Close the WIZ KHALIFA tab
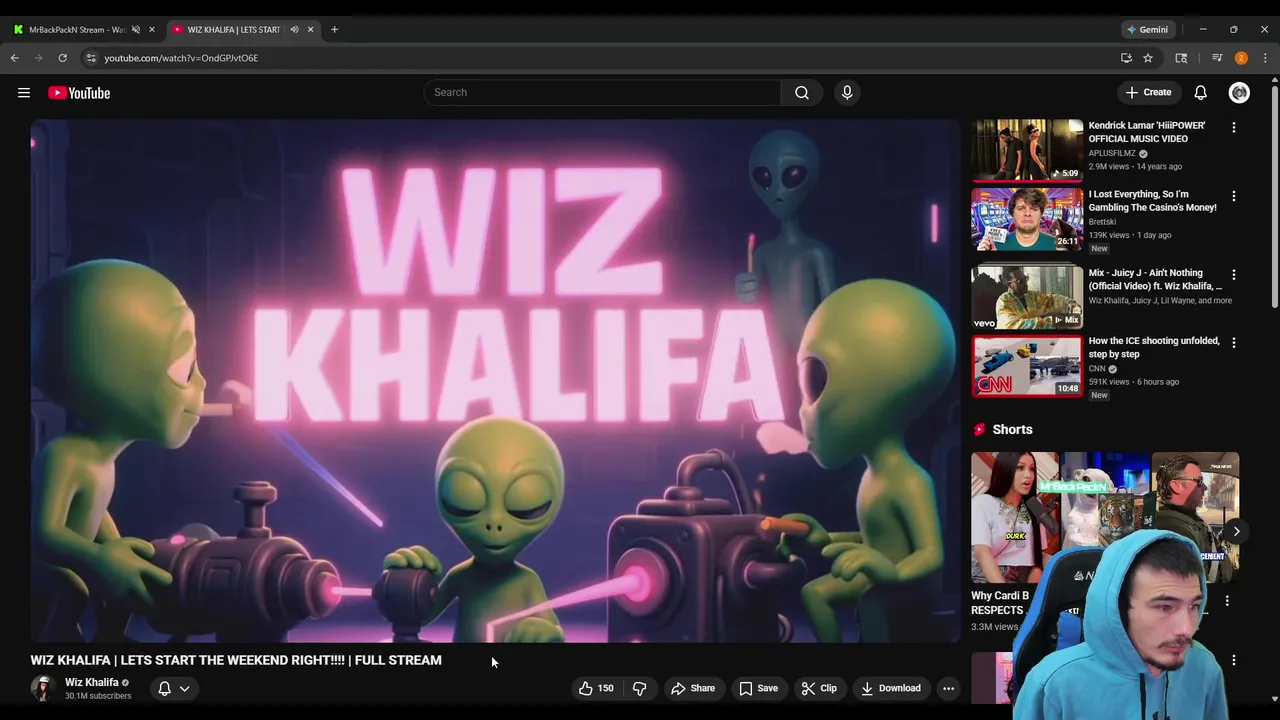The width and height of the screenshot is (1280, 720). pyautogui.click(x=310, y=29)
